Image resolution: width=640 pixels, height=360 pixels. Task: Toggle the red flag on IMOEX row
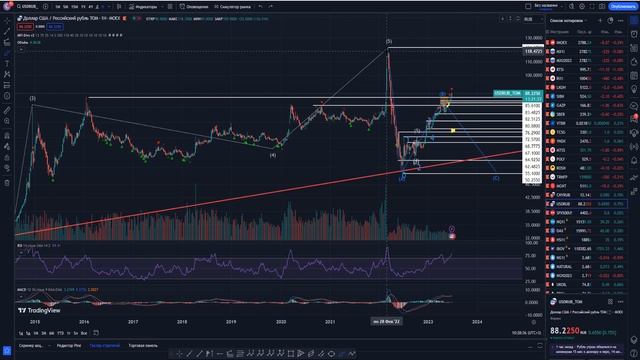(548, 42)
